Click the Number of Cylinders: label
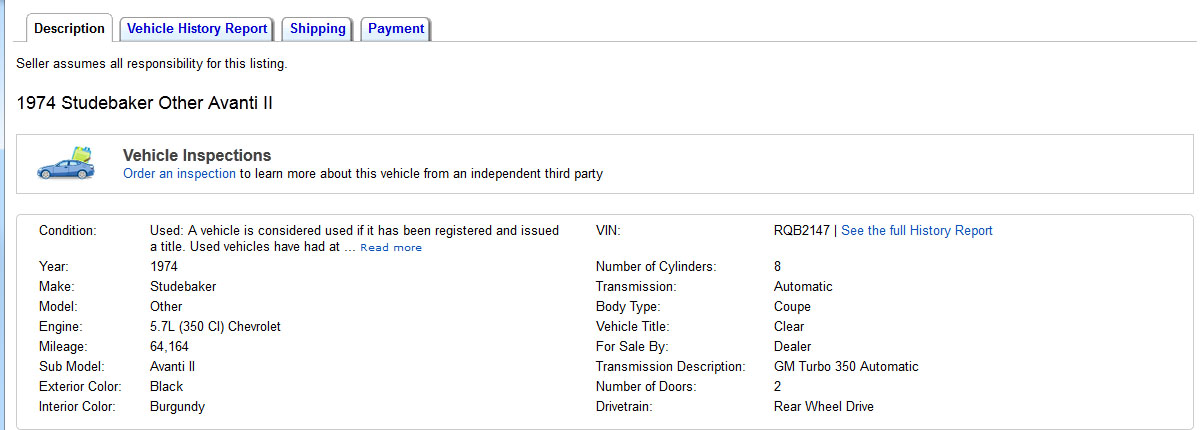The image size is (1200, 430). click(x=656, y=266)
